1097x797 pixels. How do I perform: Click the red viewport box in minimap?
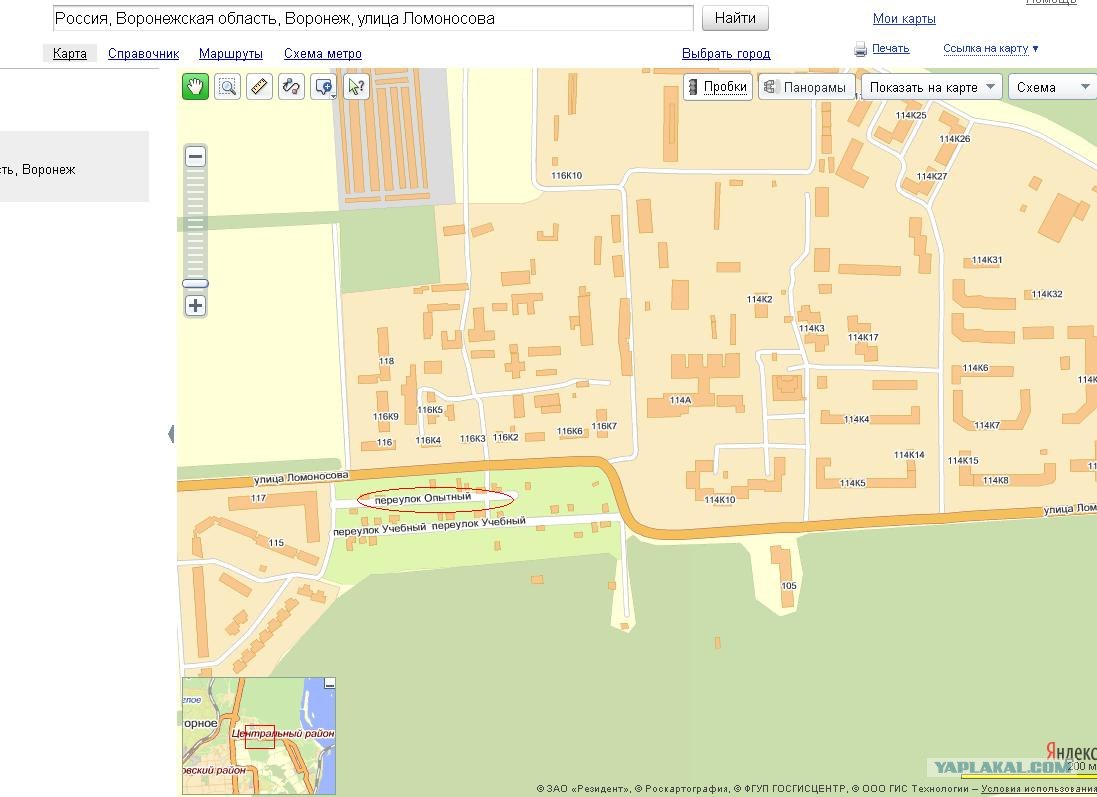[260, 737]
